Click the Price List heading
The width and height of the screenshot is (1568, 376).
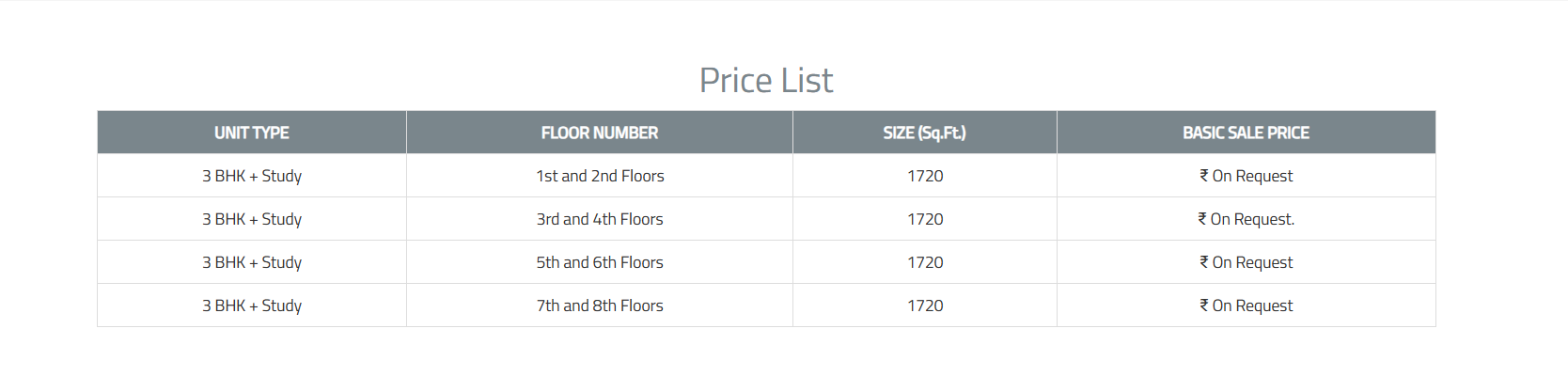766,81
